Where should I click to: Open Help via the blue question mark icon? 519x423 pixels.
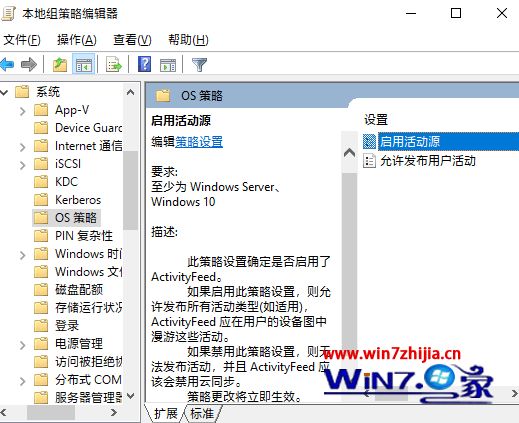145,64
